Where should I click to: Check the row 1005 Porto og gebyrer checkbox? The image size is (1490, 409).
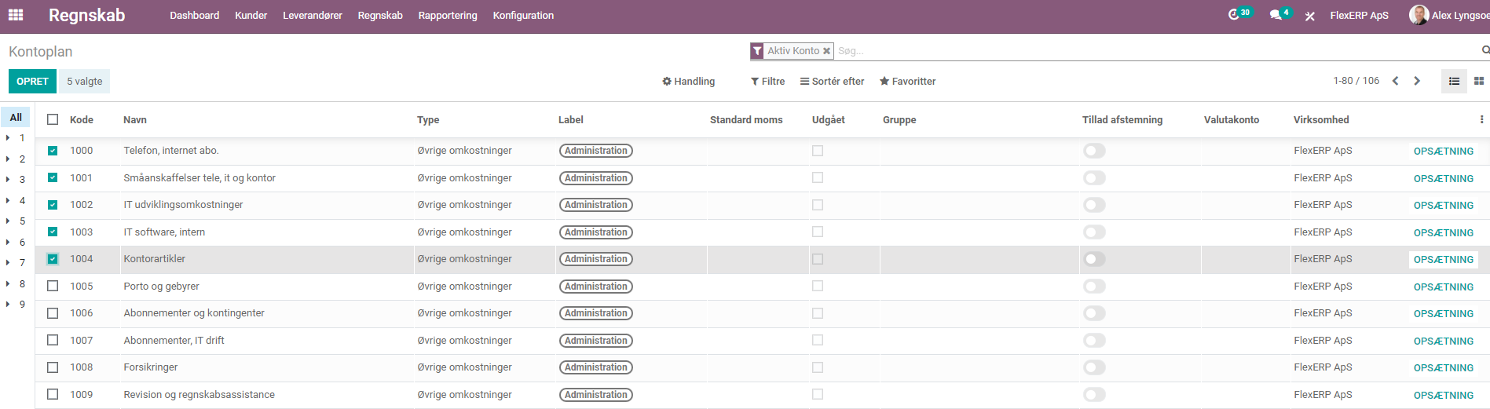coord(53,286)
